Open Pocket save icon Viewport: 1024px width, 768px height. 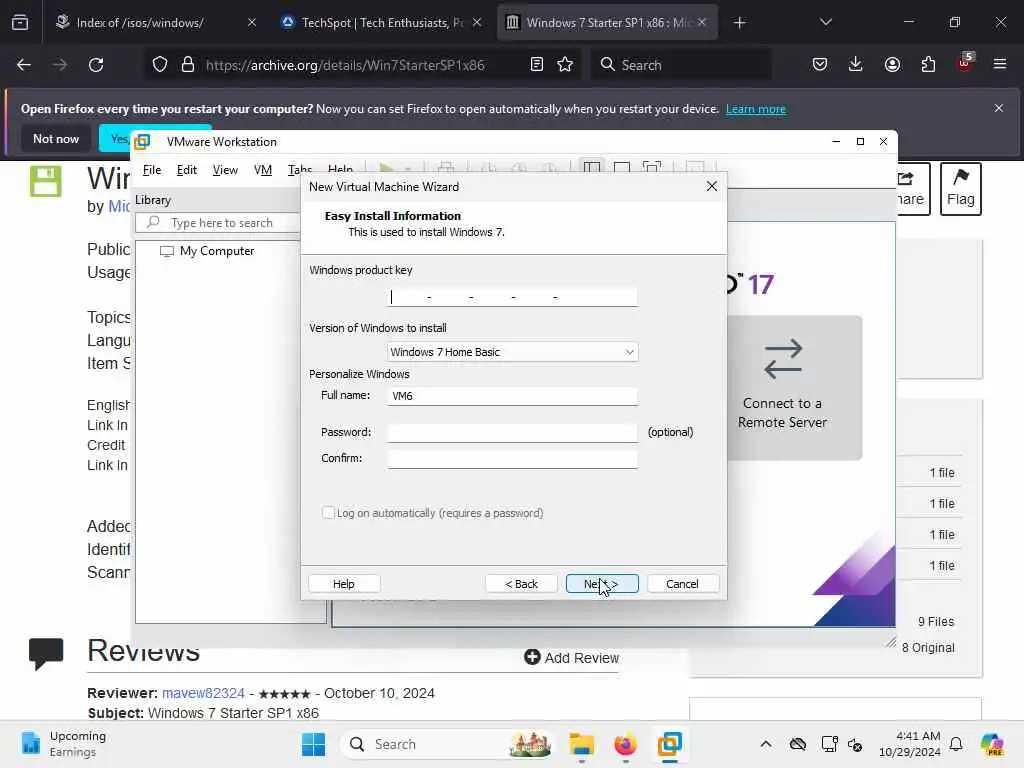[x=820, y=65]
